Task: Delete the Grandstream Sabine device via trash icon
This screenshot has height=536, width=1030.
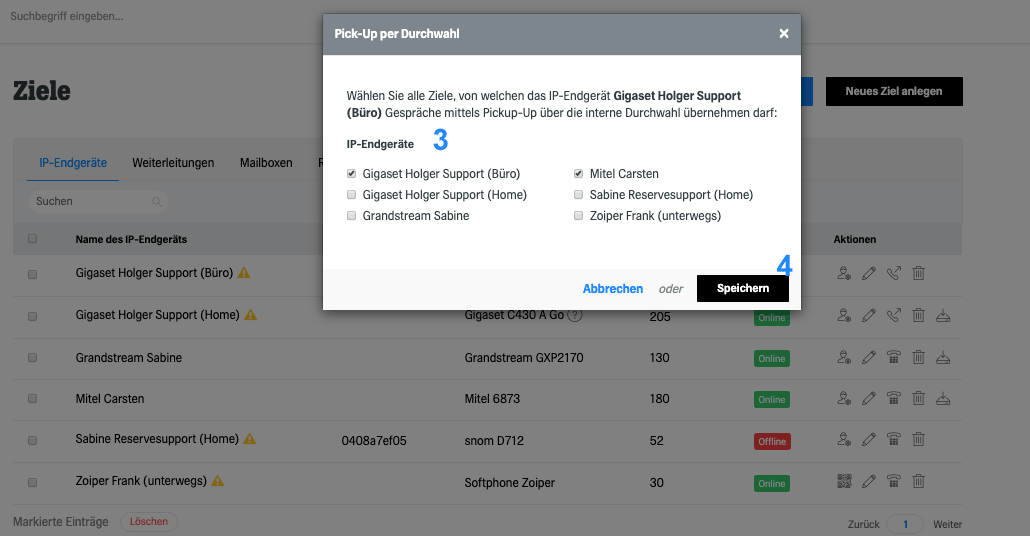Action: click(x=918, y=357)
